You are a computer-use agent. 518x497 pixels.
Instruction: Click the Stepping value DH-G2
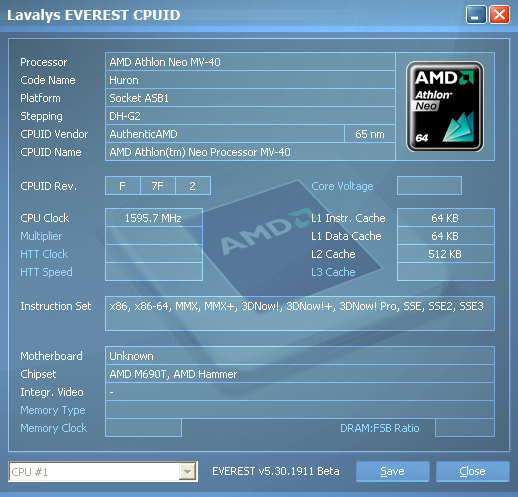(x=250, y=116)
